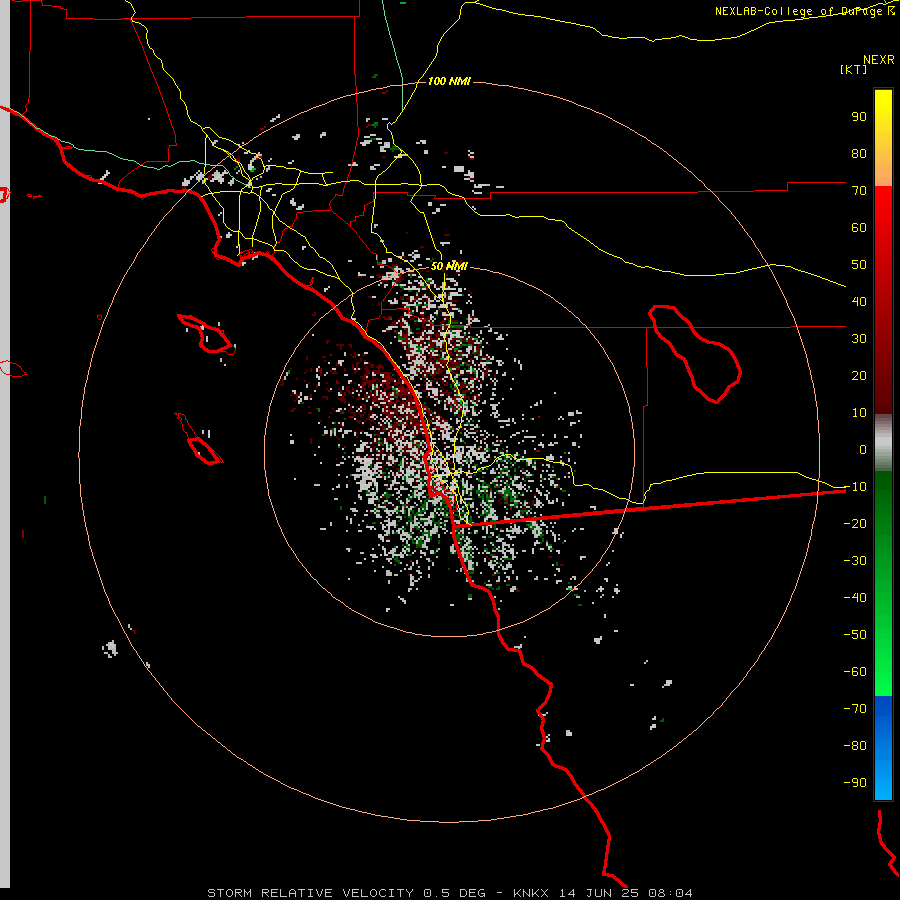
Task: Click the Salton Sea outline on the map
Action: pos(695,354)
